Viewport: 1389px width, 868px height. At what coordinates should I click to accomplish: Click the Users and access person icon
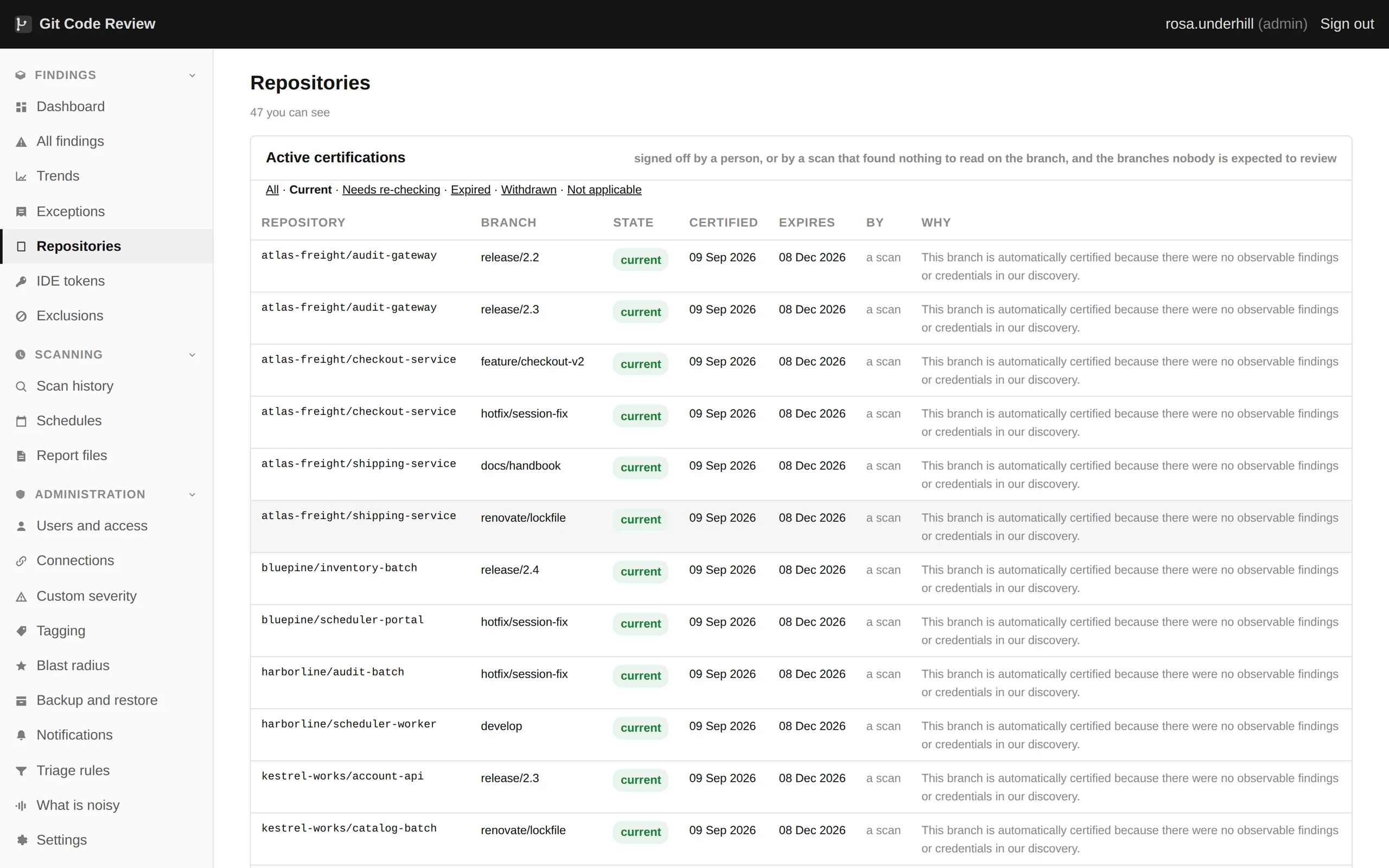[x=21, y=526]
